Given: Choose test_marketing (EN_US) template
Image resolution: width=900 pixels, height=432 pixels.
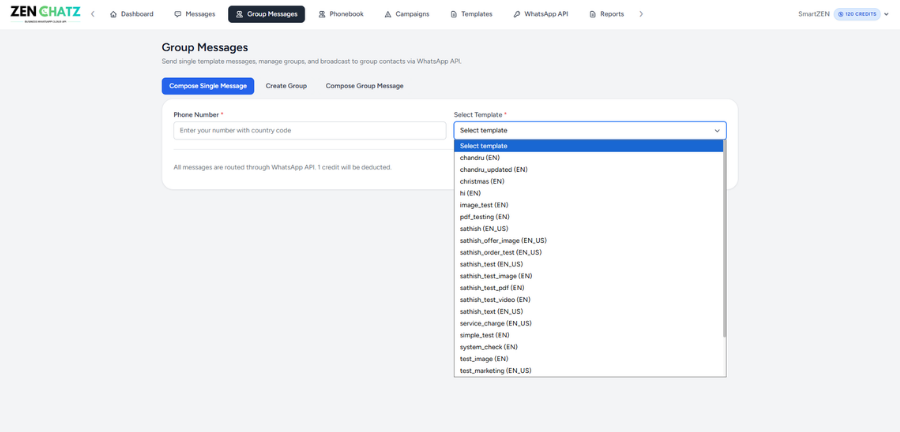Looking at the screenshot, I should click(x=588, y=371).
